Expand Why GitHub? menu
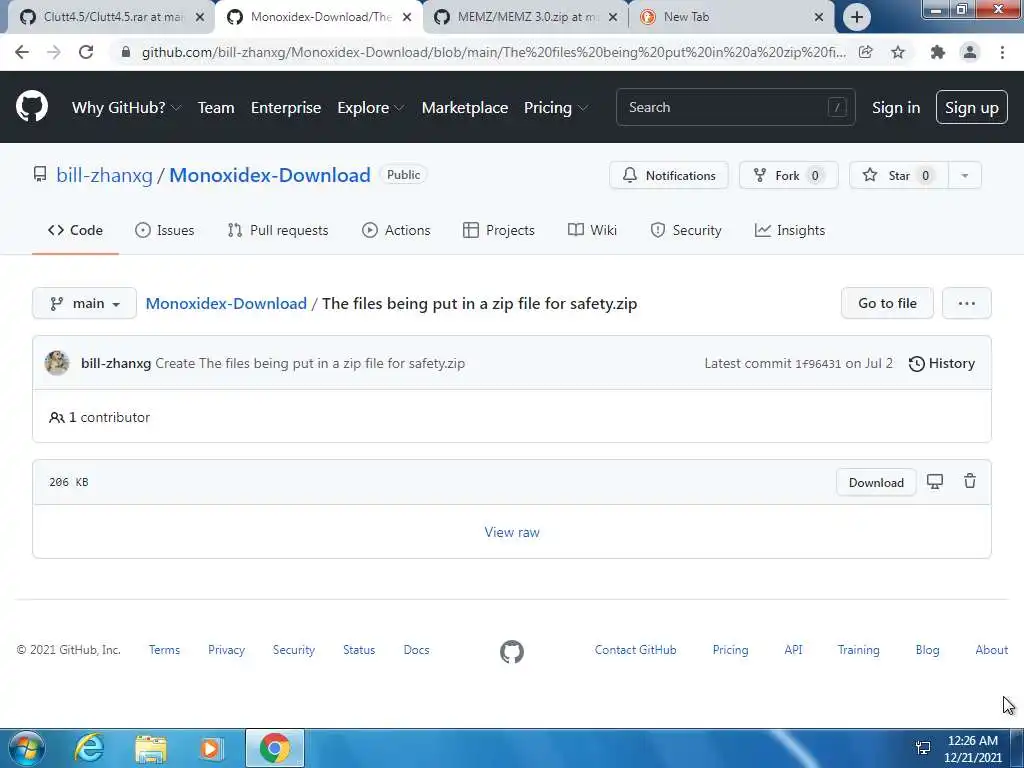This screenshot has width=1024, height=768. (x=126, y=108)
